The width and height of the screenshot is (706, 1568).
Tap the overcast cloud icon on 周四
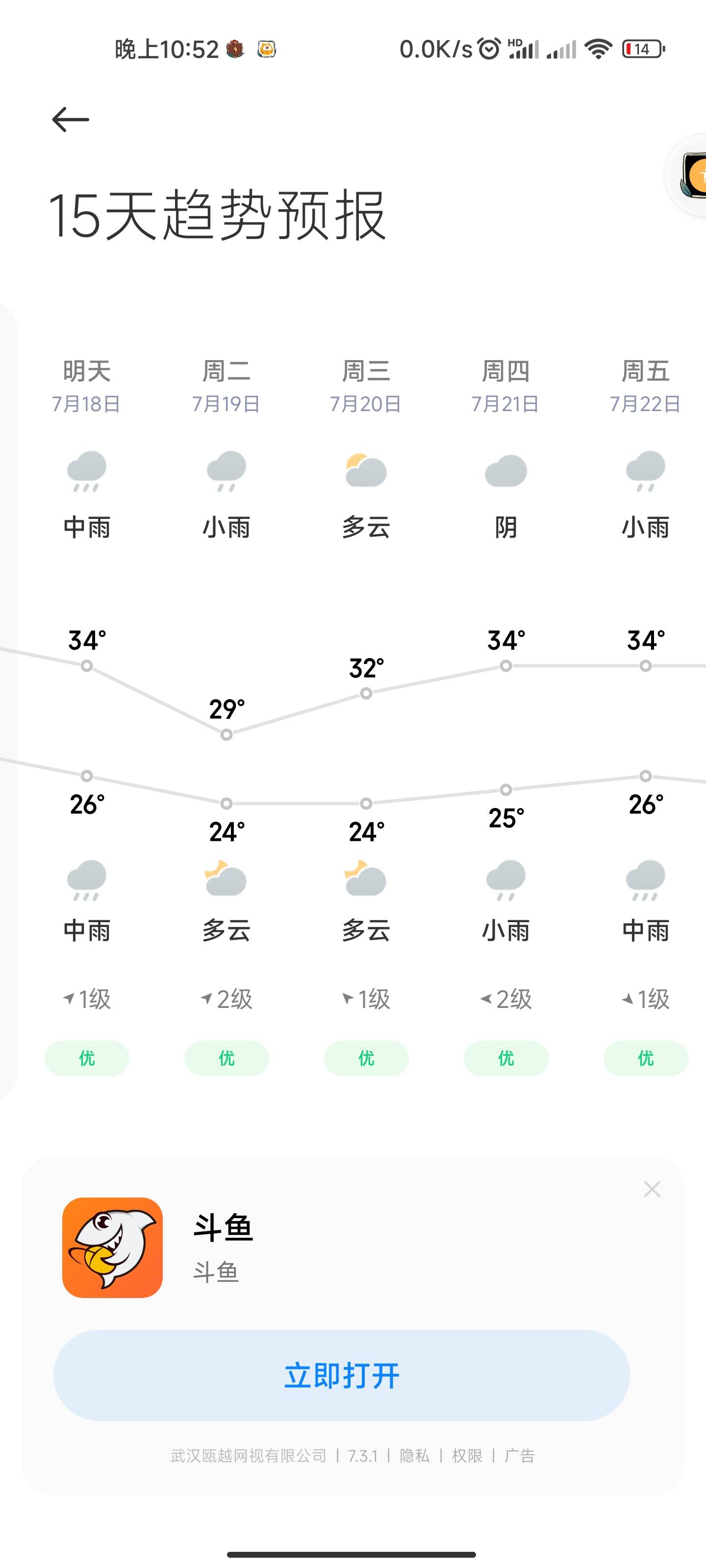tap(505, 470)
